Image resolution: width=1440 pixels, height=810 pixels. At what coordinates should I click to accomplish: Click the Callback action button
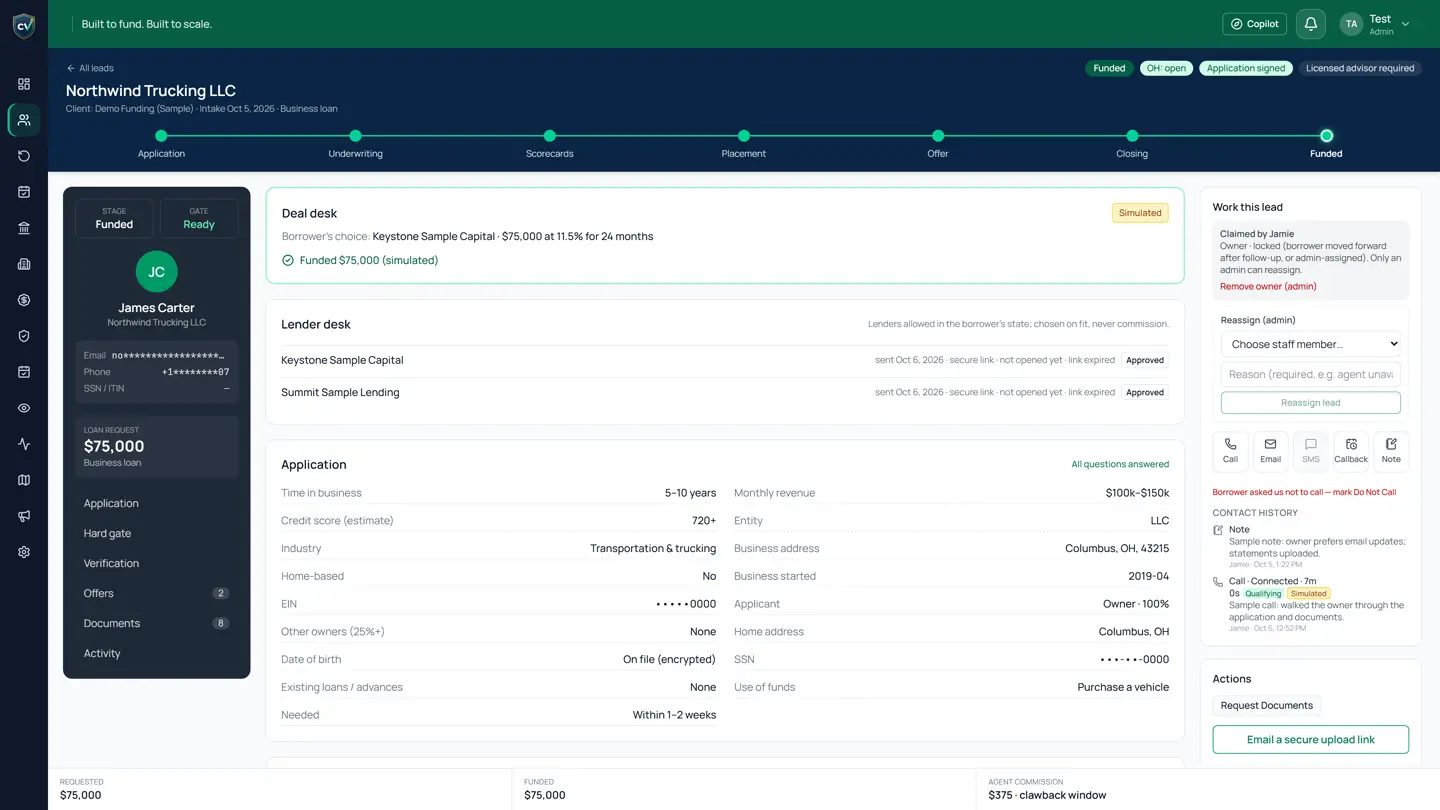[1351, 451]
